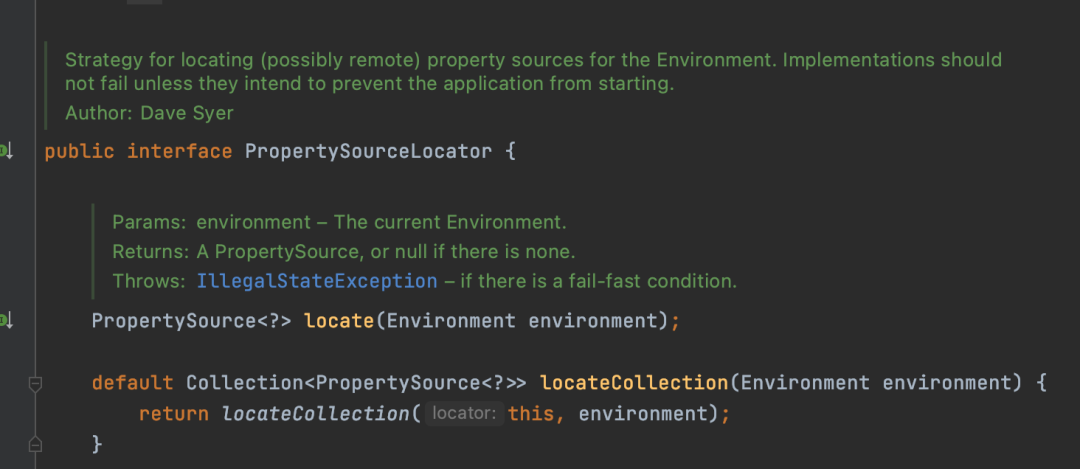Collapse the locateCollection default method fold
The image size is (1080, 469).
pos(36,383)
